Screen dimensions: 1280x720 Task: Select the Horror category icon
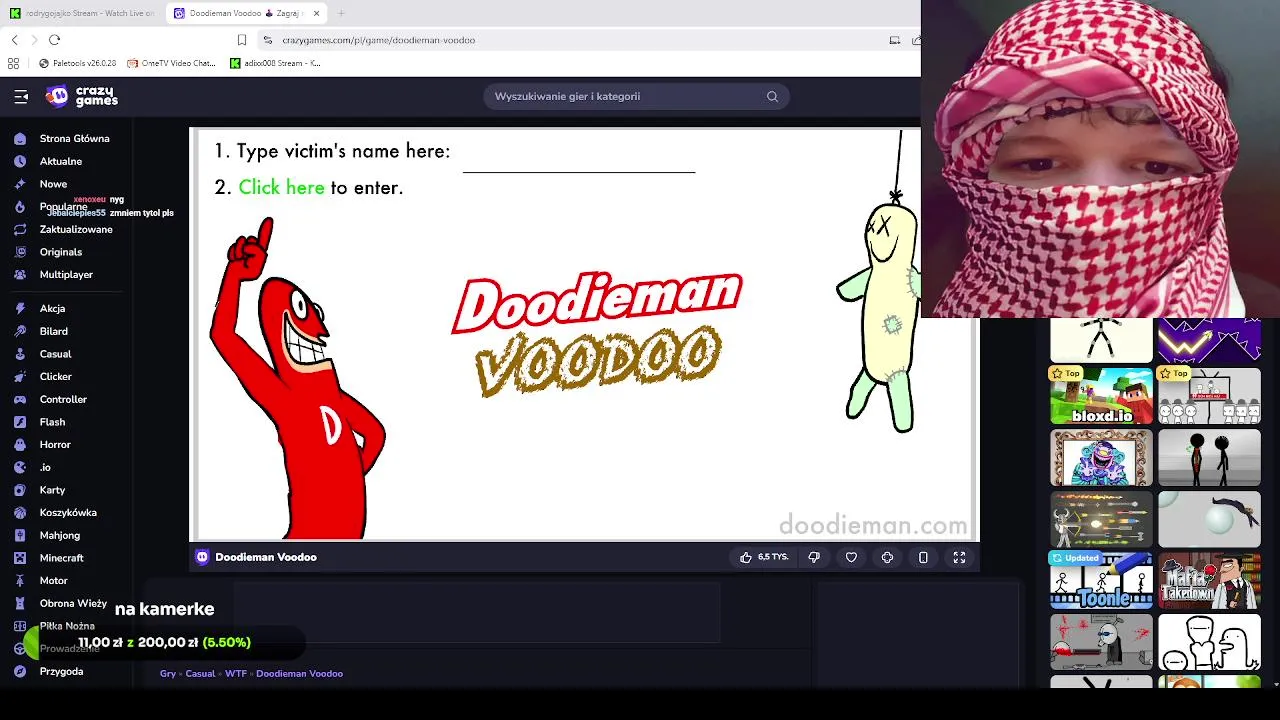click(x=20, y=444)
